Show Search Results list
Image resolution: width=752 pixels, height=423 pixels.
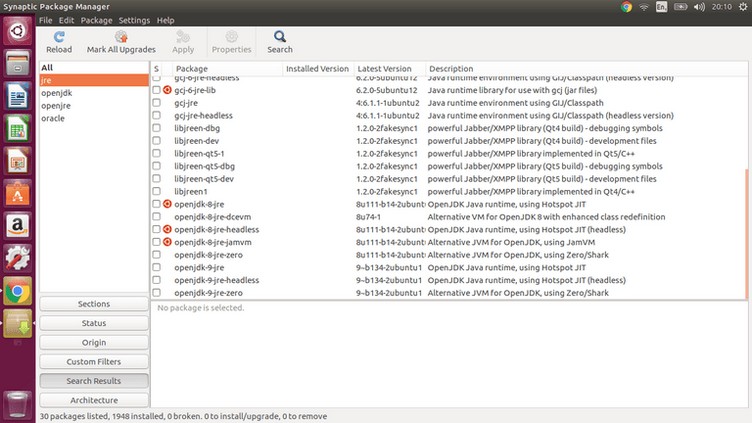[94, 381]
